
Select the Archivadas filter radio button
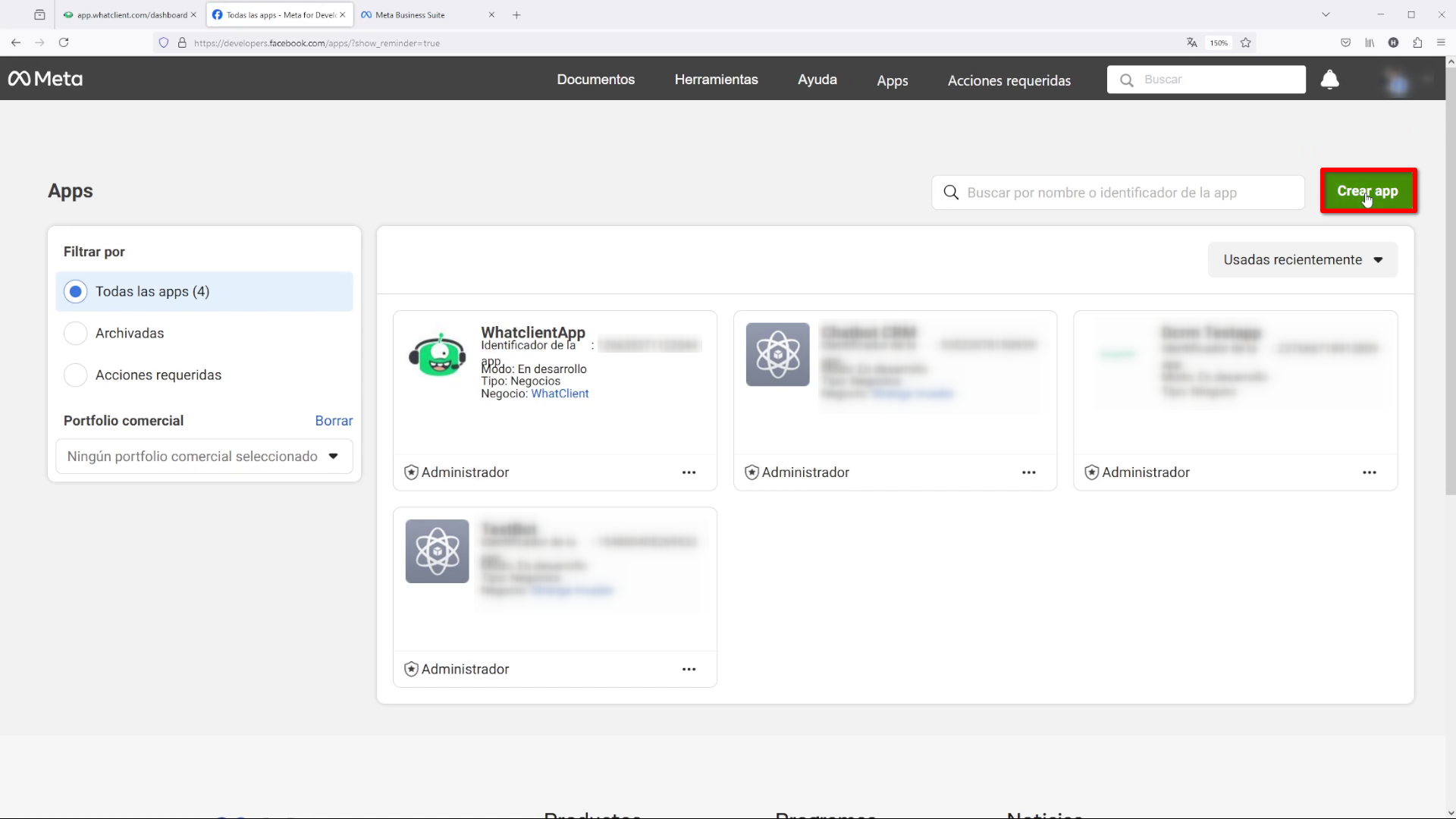(x=75, y=334)
